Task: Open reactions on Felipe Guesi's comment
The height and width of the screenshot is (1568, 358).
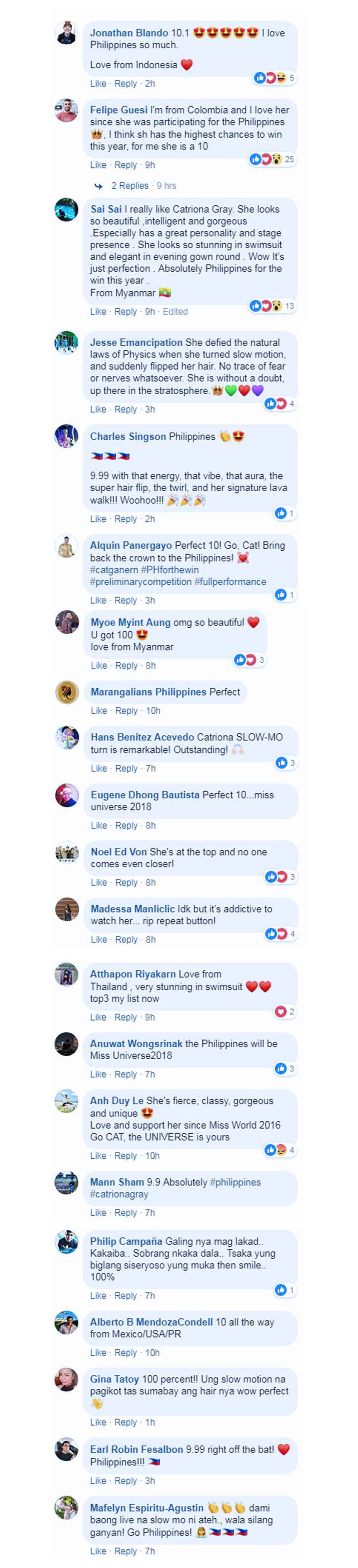Action: pyautogui.click(x=272, y=160)
